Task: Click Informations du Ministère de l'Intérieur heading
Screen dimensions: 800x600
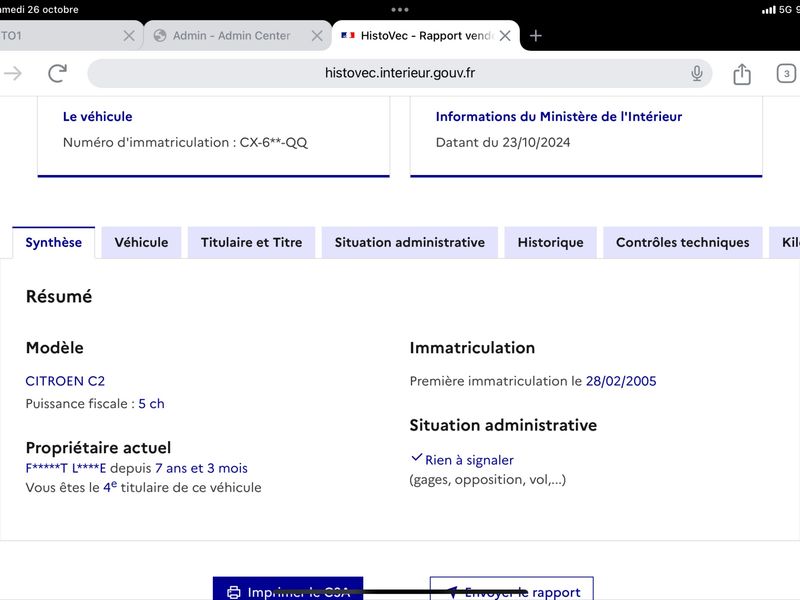Action: click(559, 116)
